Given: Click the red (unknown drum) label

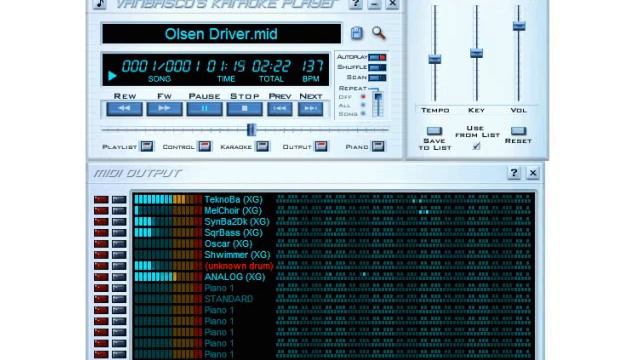Looking at the screenshot, I should pos(239,266).
